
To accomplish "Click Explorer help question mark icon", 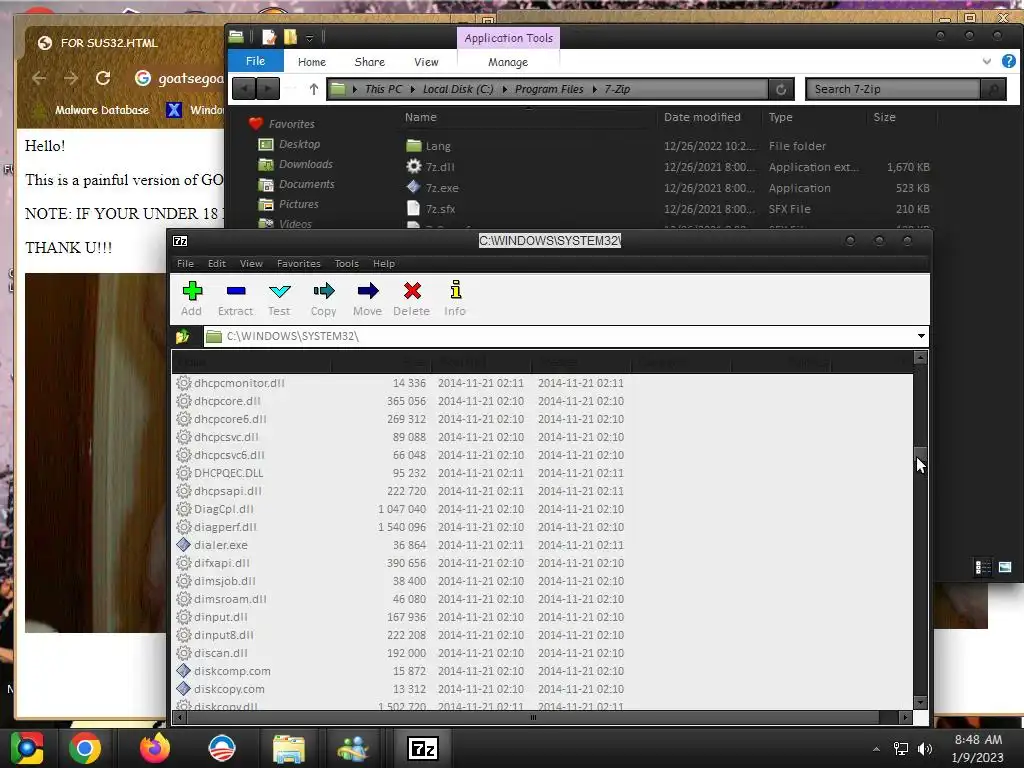I will [x=1009, y=61].
